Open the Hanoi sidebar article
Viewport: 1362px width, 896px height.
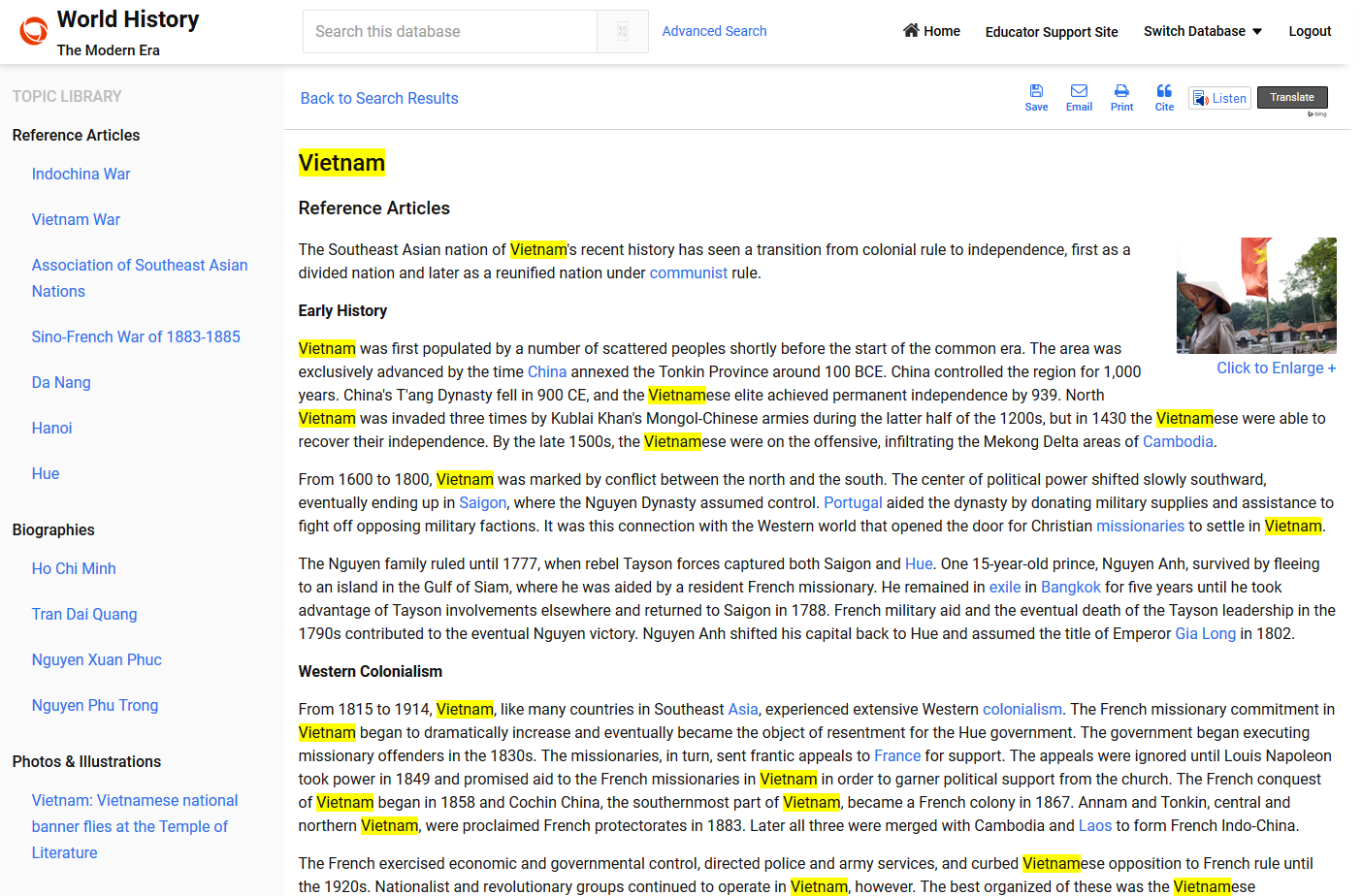pos(51,428)
